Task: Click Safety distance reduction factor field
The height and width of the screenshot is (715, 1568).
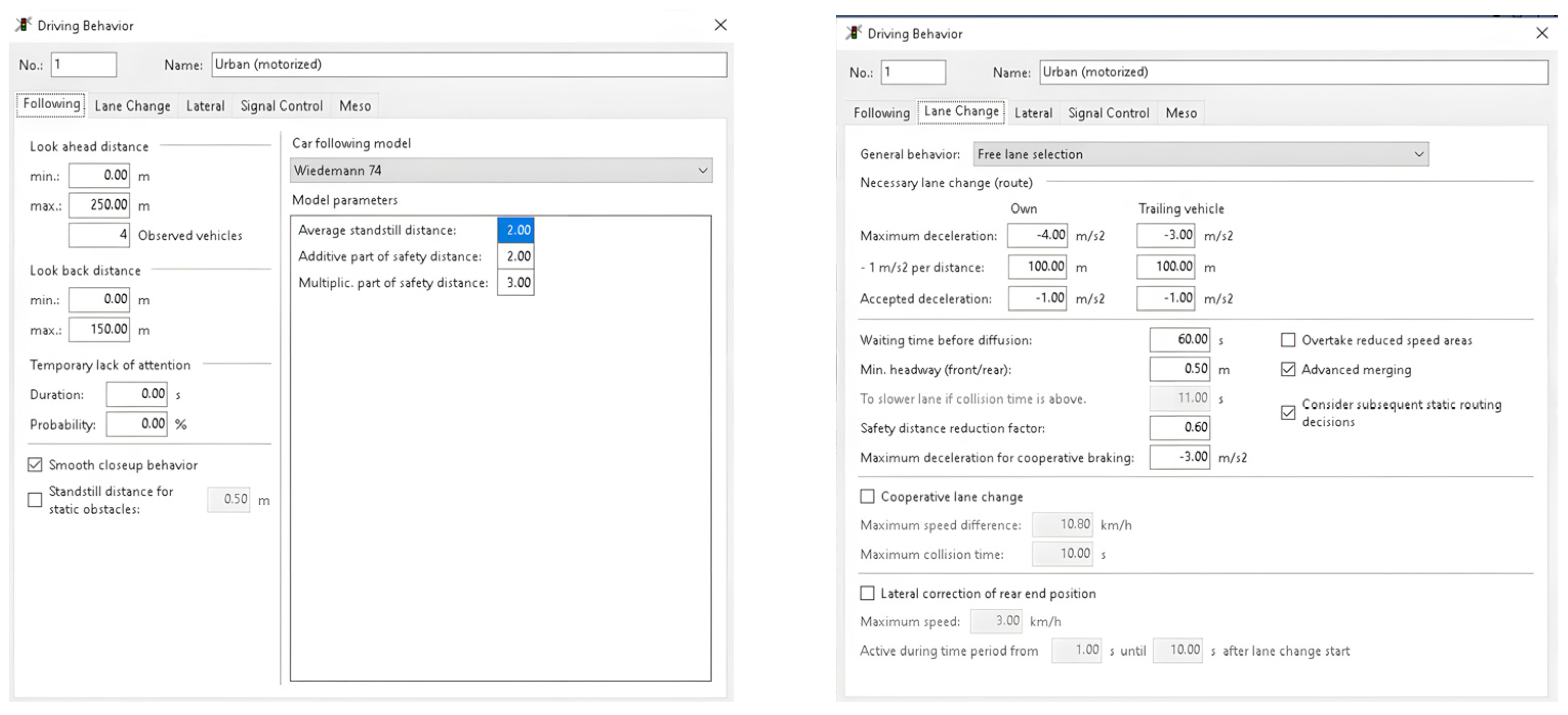Action: (x=1179, y=428)
